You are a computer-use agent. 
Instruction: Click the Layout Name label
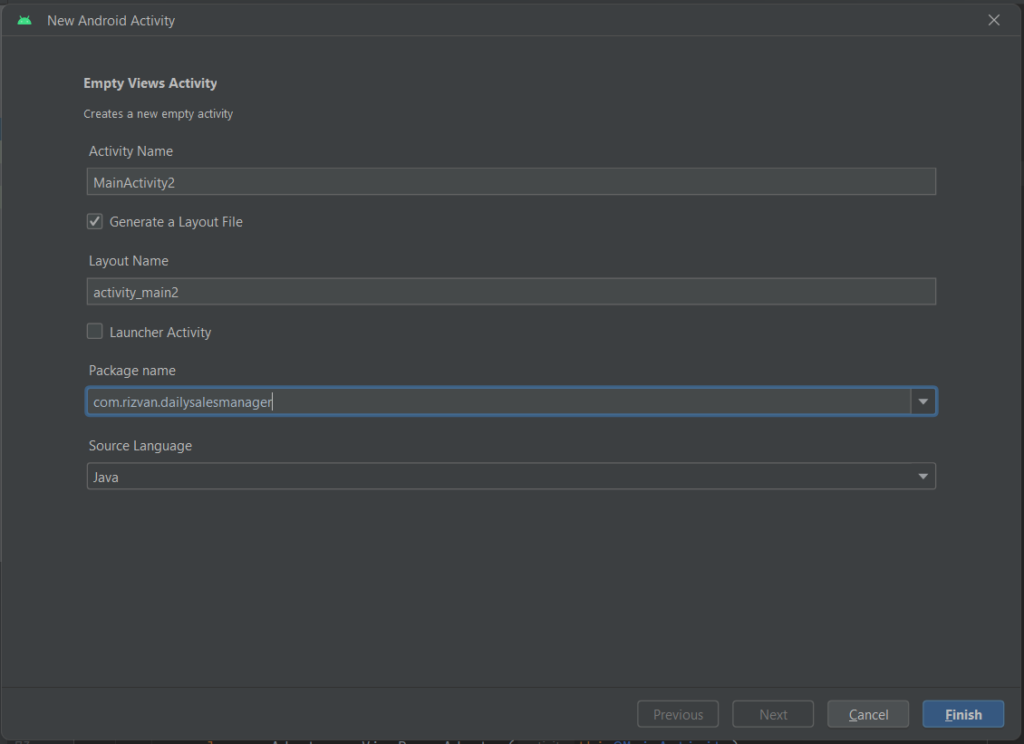click(x=129, y=261)
